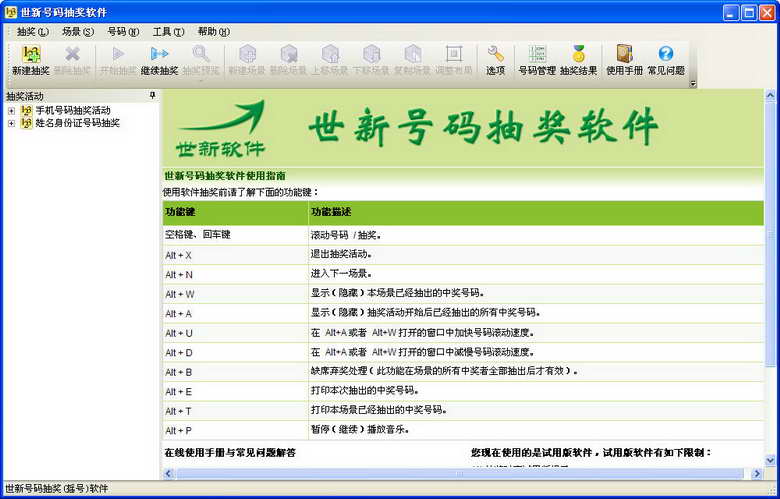Open the toolbar overflow options arrow
The image size is (780, 499).
[x=693, y=84]
